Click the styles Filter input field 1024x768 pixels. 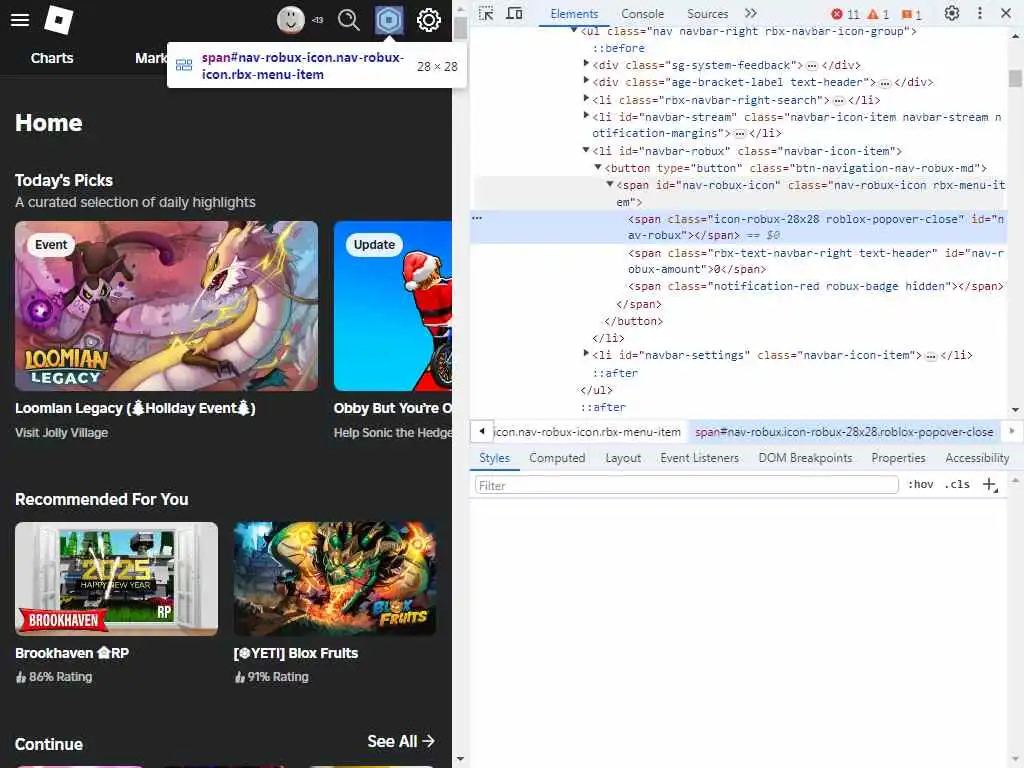point(686,485)
